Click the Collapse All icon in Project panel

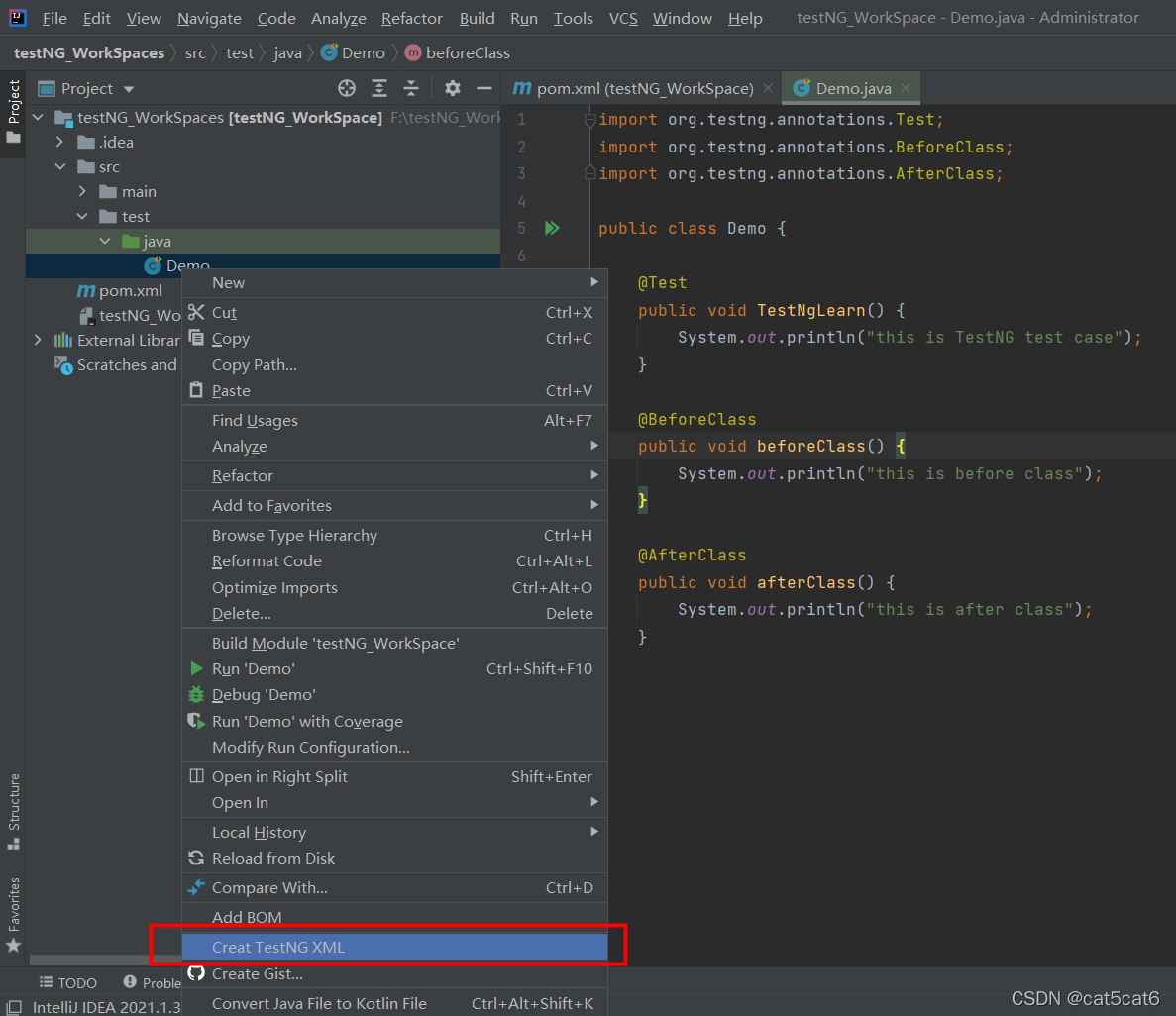411,88
